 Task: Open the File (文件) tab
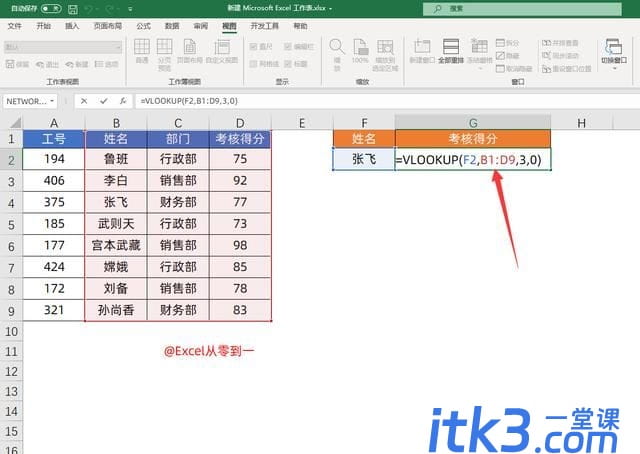click(14, 26)
